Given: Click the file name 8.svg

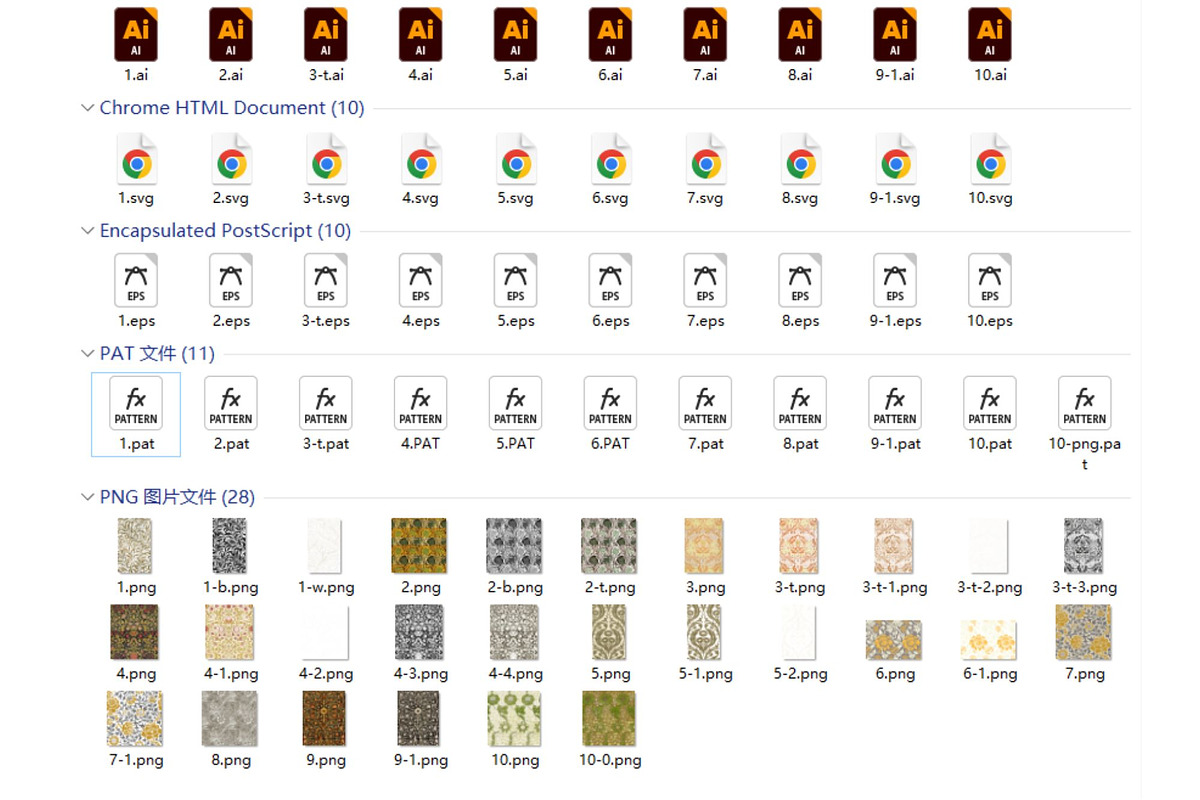Looking at the screenshot, I should (800, 198).
